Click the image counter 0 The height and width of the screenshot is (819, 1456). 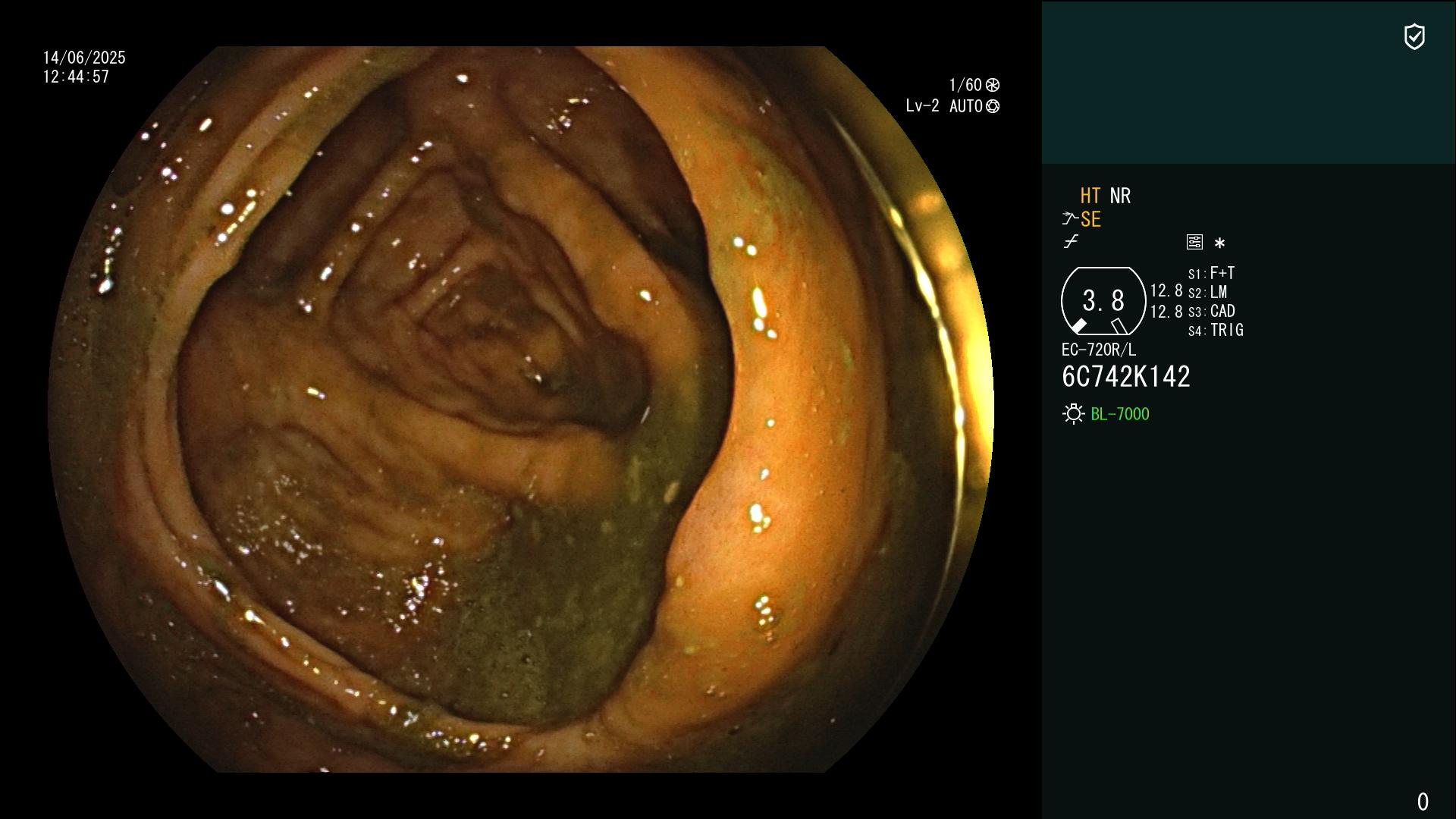(x=1423, y=802)
